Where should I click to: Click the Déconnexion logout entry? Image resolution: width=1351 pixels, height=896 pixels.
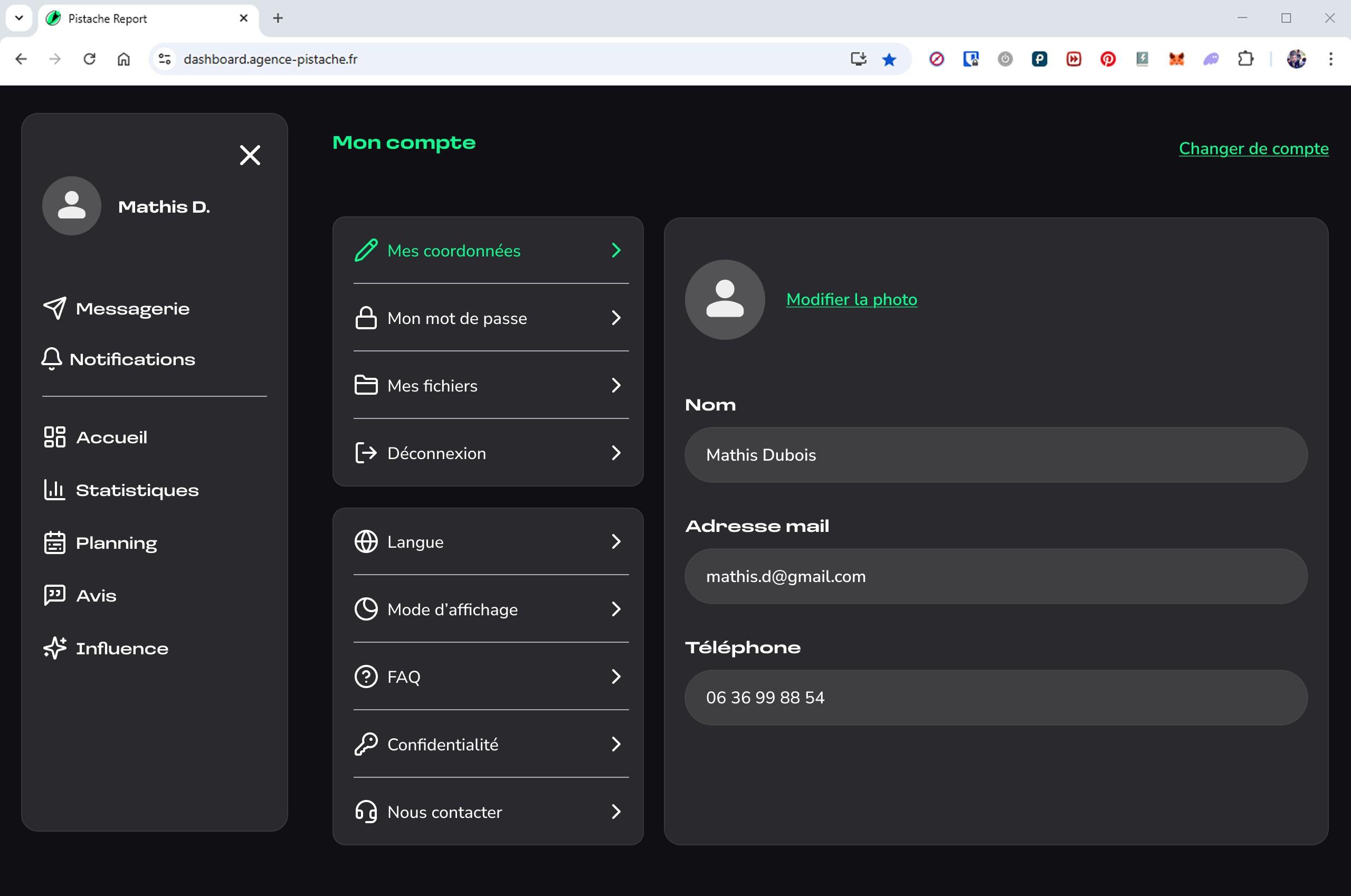click(436, 453)
